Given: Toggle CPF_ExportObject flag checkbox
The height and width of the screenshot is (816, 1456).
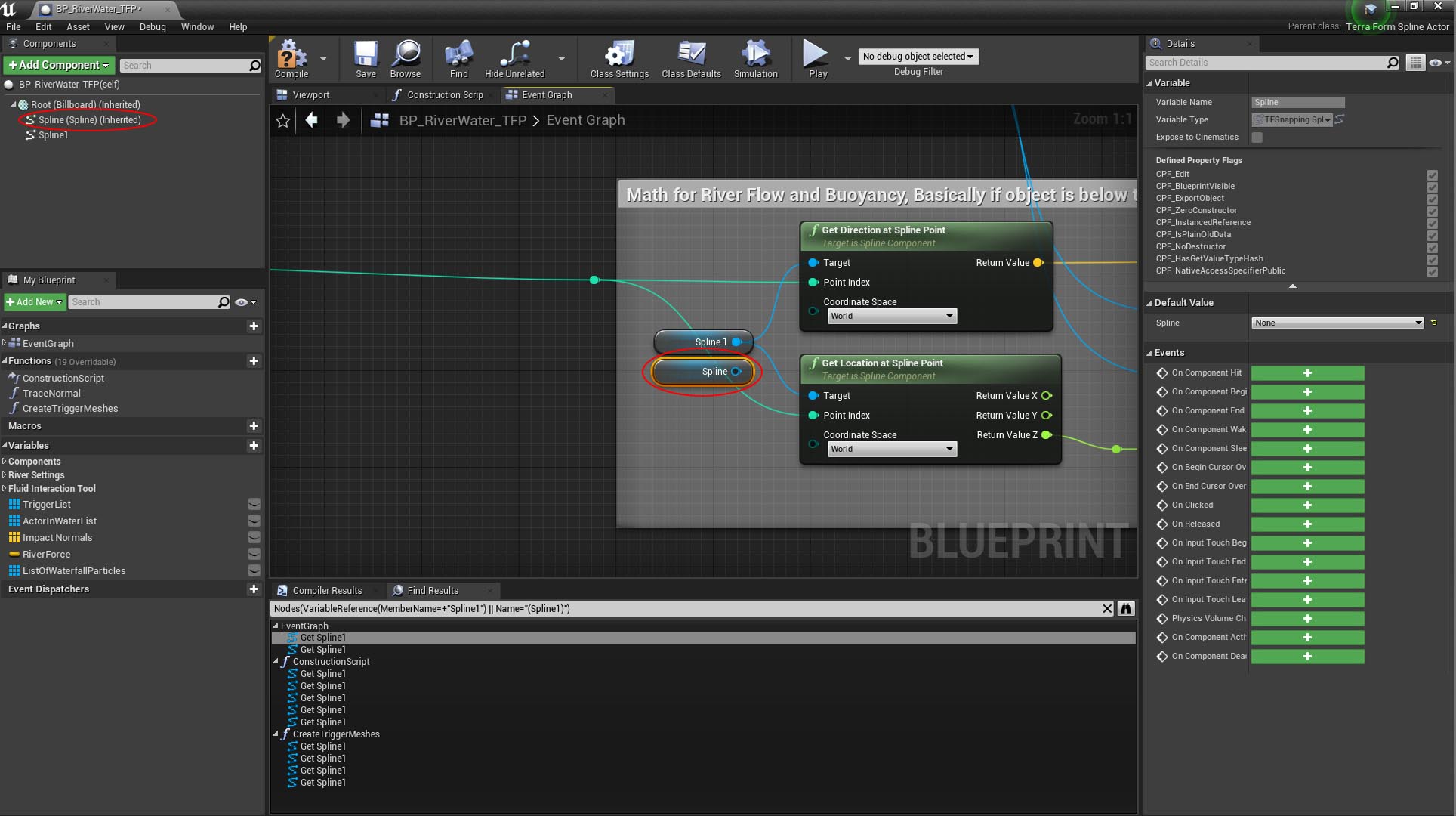Looking at the screenshot, I should 1432,199.
